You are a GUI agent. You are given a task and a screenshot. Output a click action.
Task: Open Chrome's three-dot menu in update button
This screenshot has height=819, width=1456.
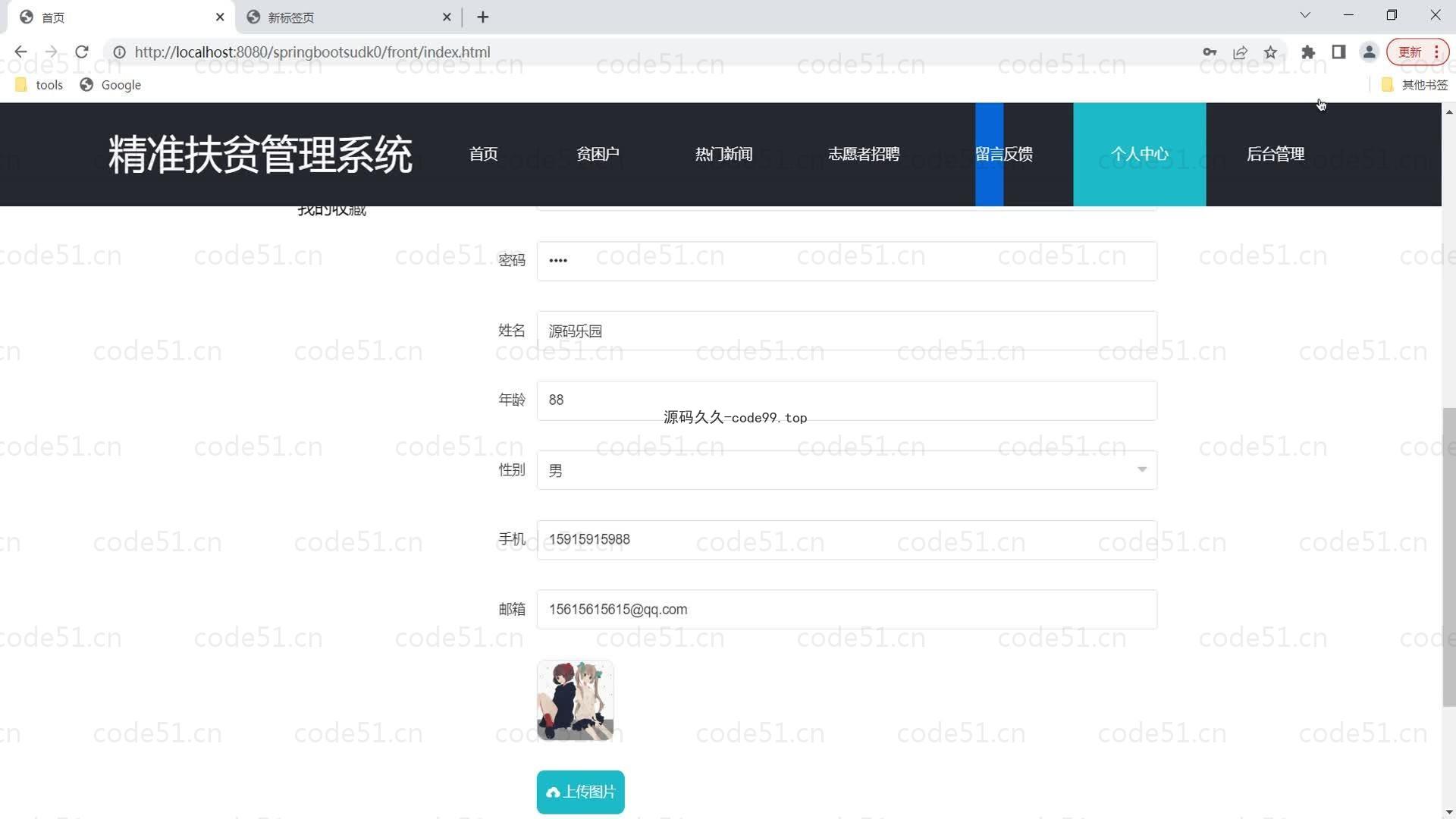coord(1436,52)
